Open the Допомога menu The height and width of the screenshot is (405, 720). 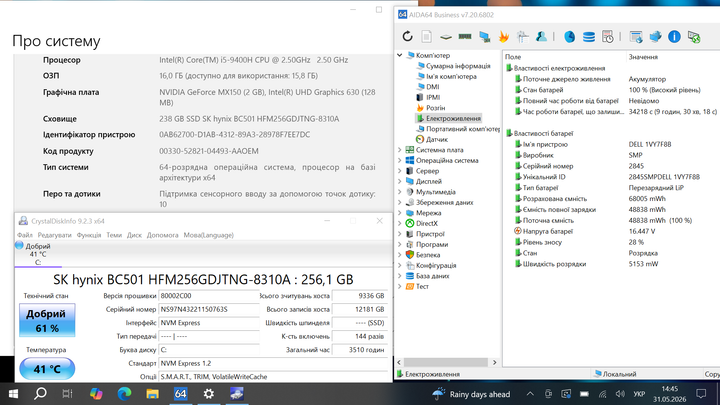163,235
